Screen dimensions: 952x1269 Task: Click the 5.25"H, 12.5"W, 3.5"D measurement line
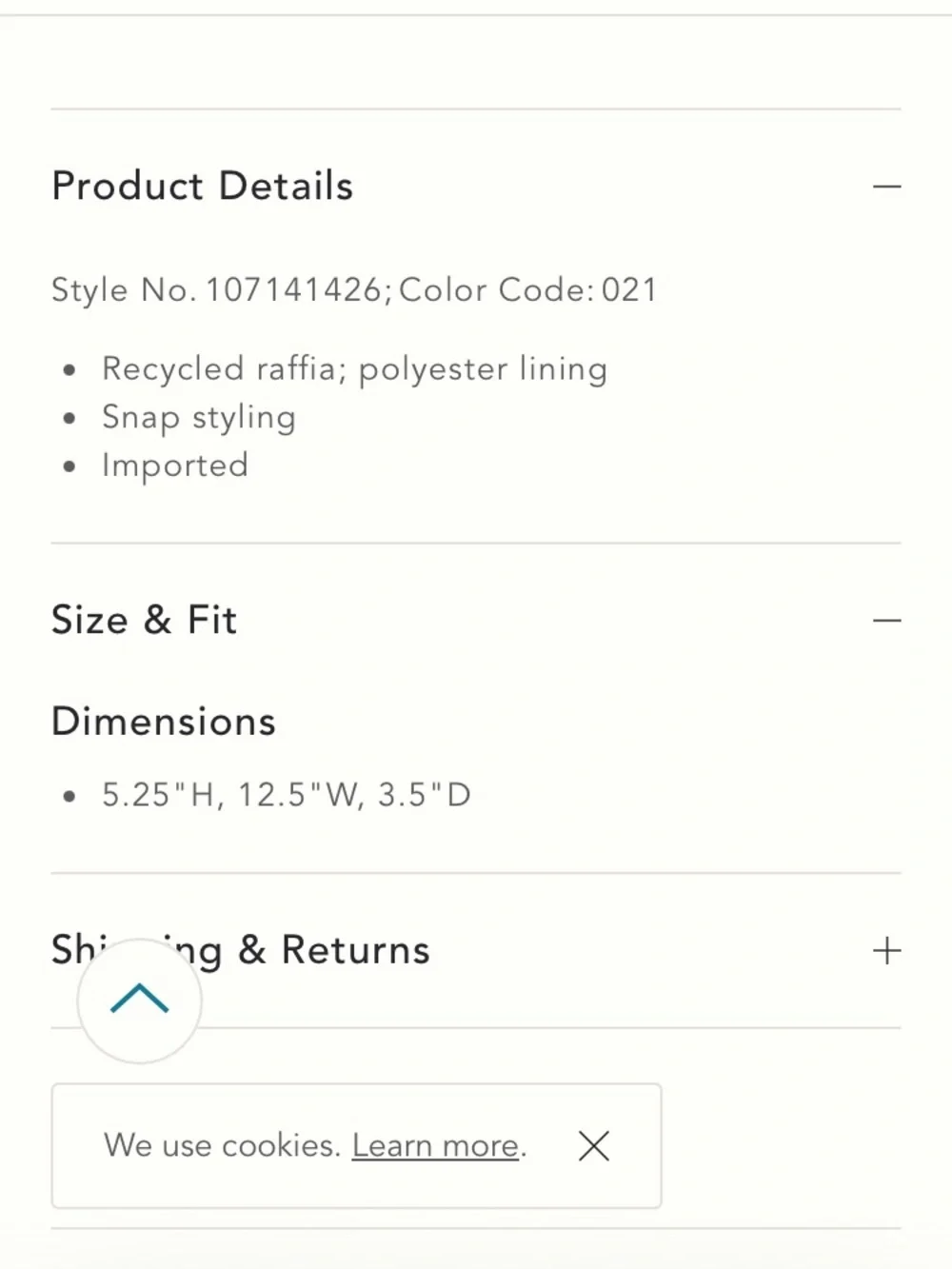tap(287, 795)
